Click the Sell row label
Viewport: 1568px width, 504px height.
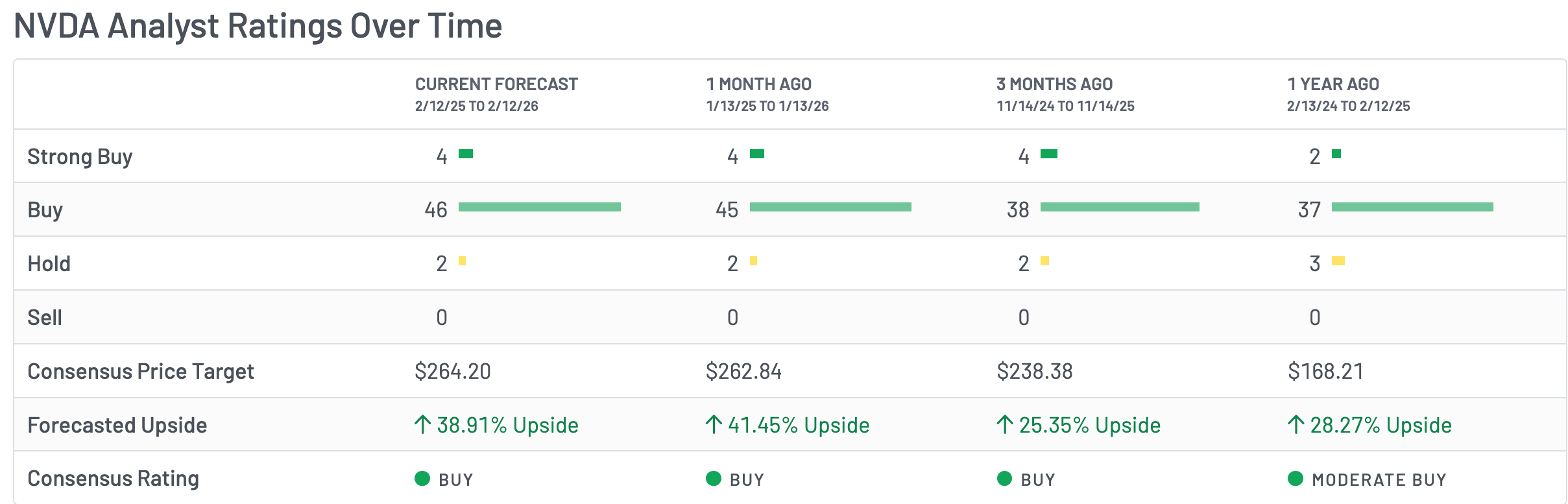click(45, 318)
